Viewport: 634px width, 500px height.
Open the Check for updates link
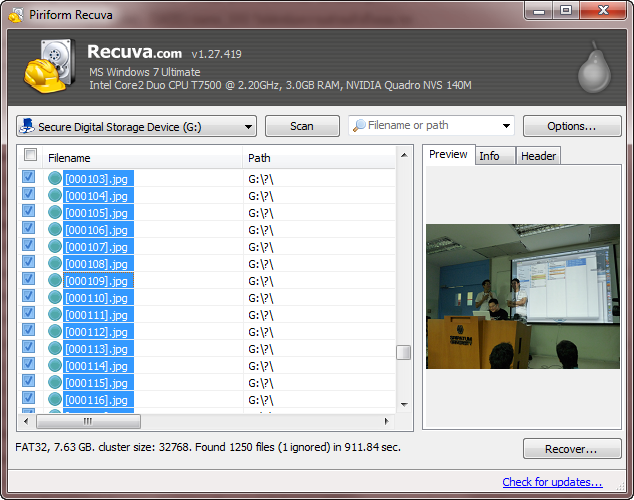point(552,482)
